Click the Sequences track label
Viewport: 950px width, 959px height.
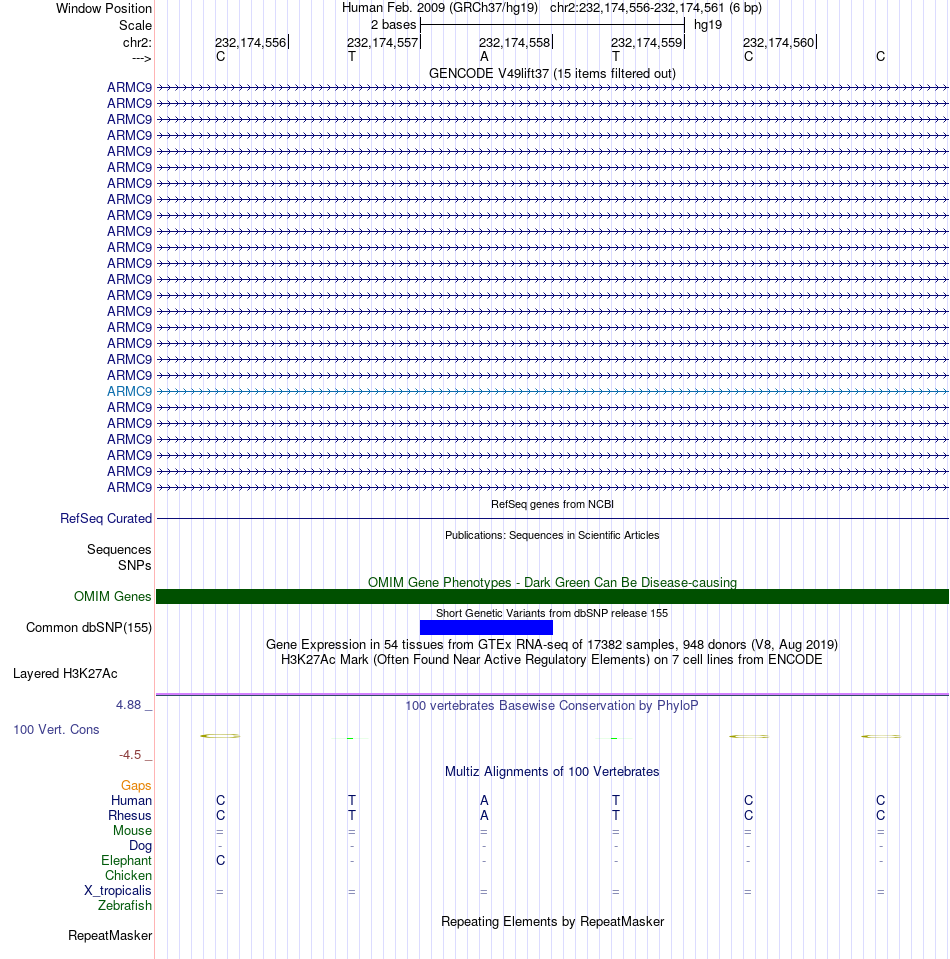119,549
